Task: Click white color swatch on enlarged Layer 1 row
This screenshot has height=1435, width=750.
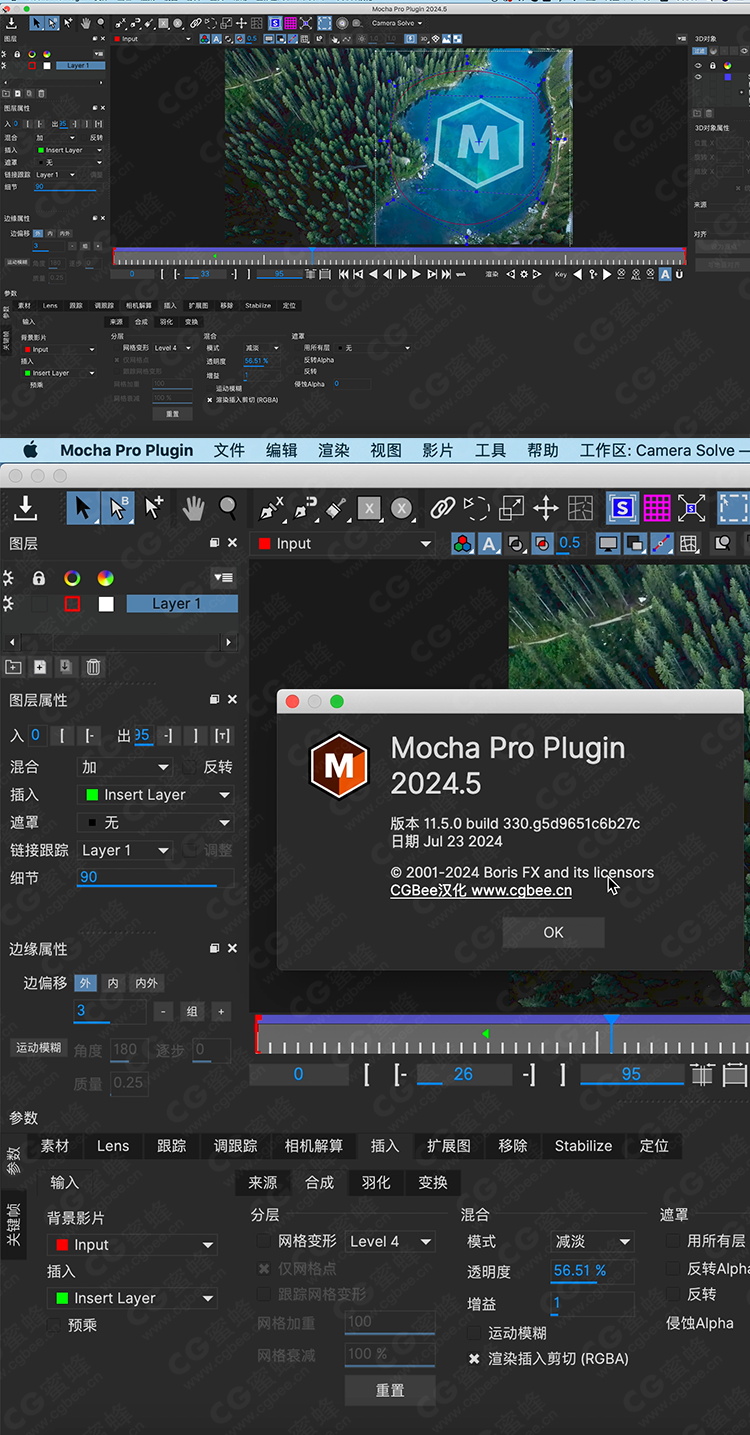Action: coord(106,604)
